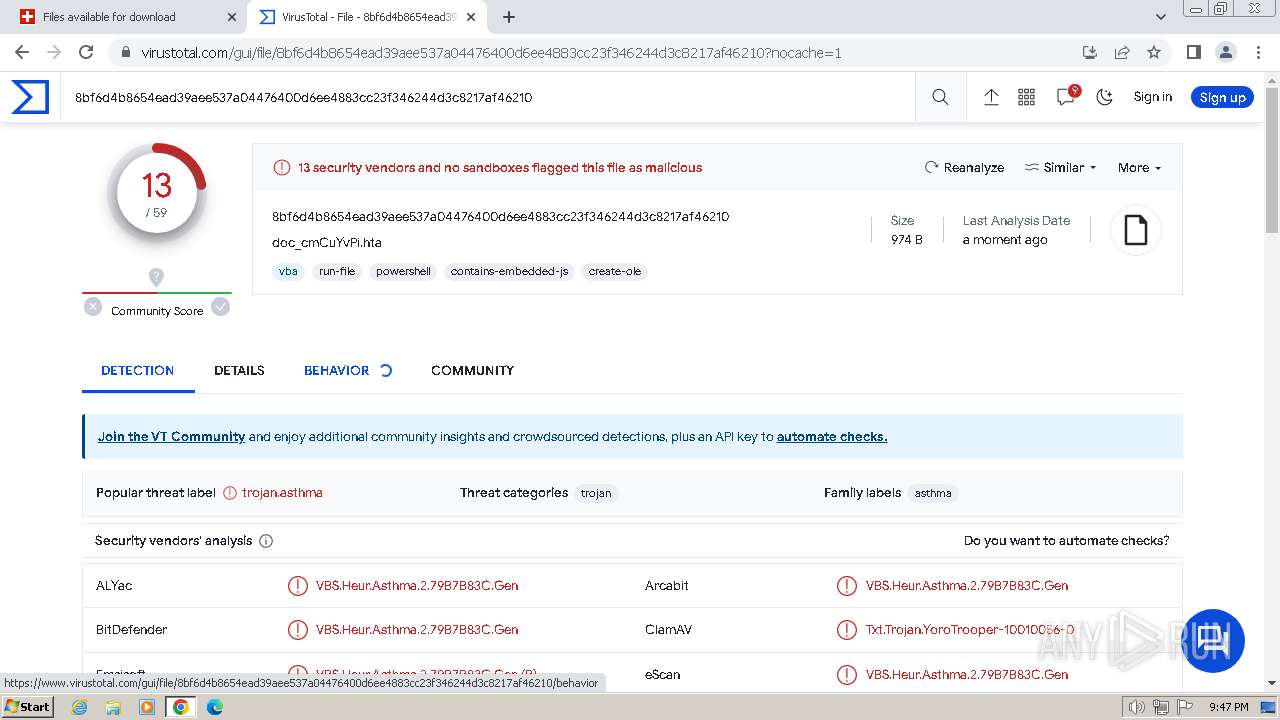Click the automate checks link
Image resolution: width=1280 pixels, height=720 pixels.
[x=832, y=436]
